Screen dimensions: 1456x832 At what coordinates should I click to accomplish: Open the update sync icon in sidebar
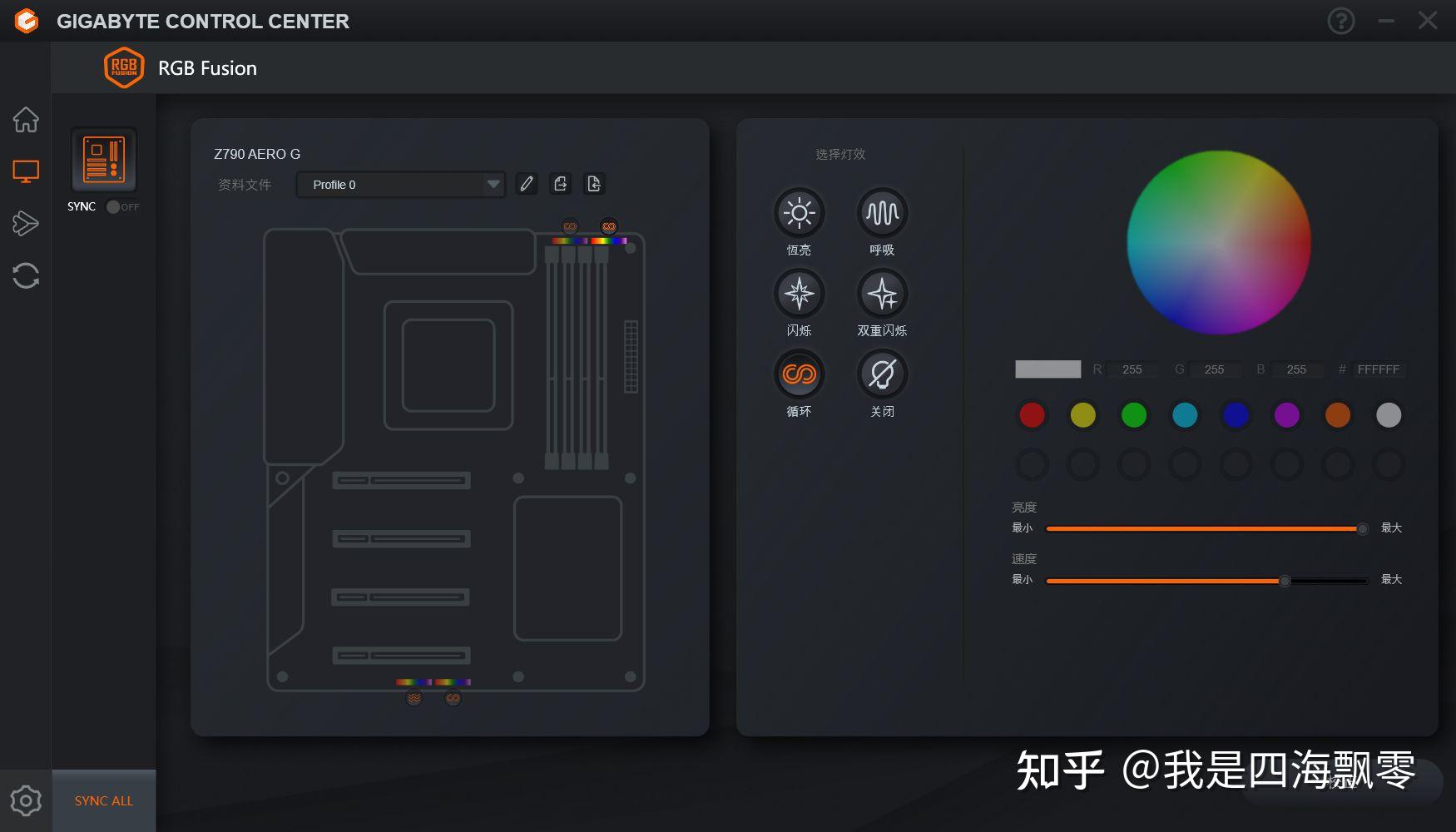pos(26,275)
